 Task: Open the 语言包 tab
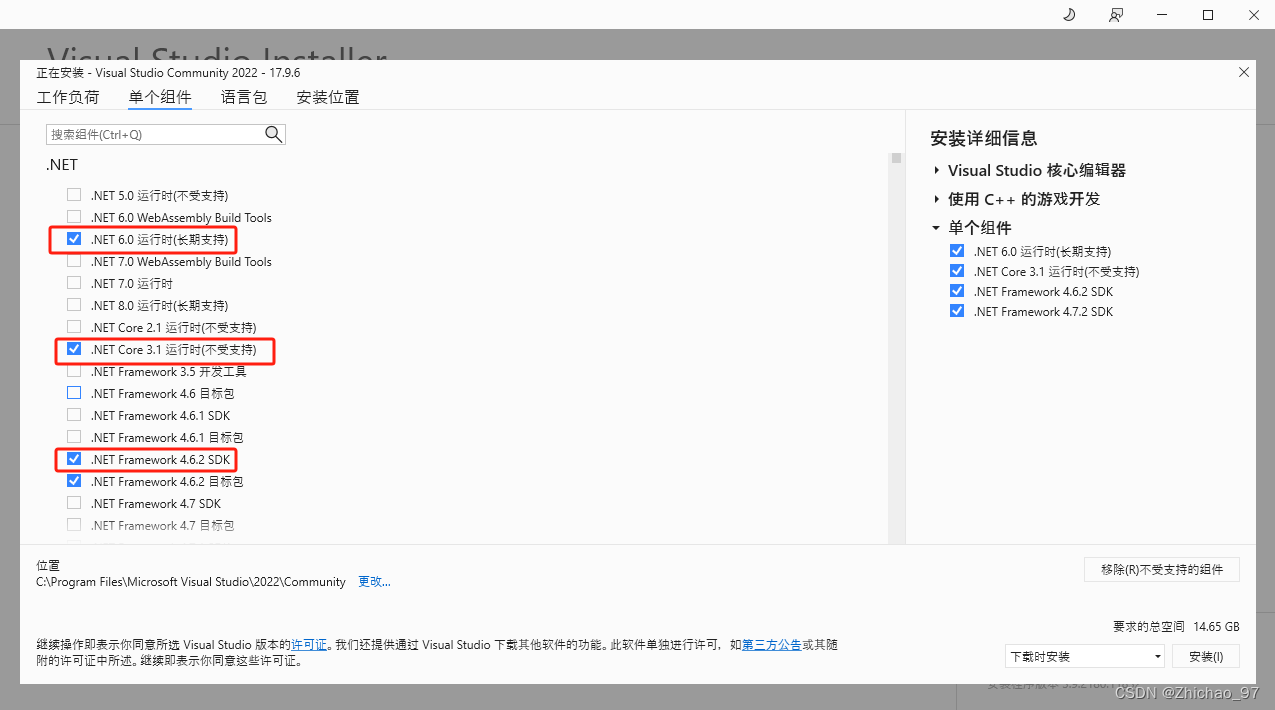pos(244,97)
